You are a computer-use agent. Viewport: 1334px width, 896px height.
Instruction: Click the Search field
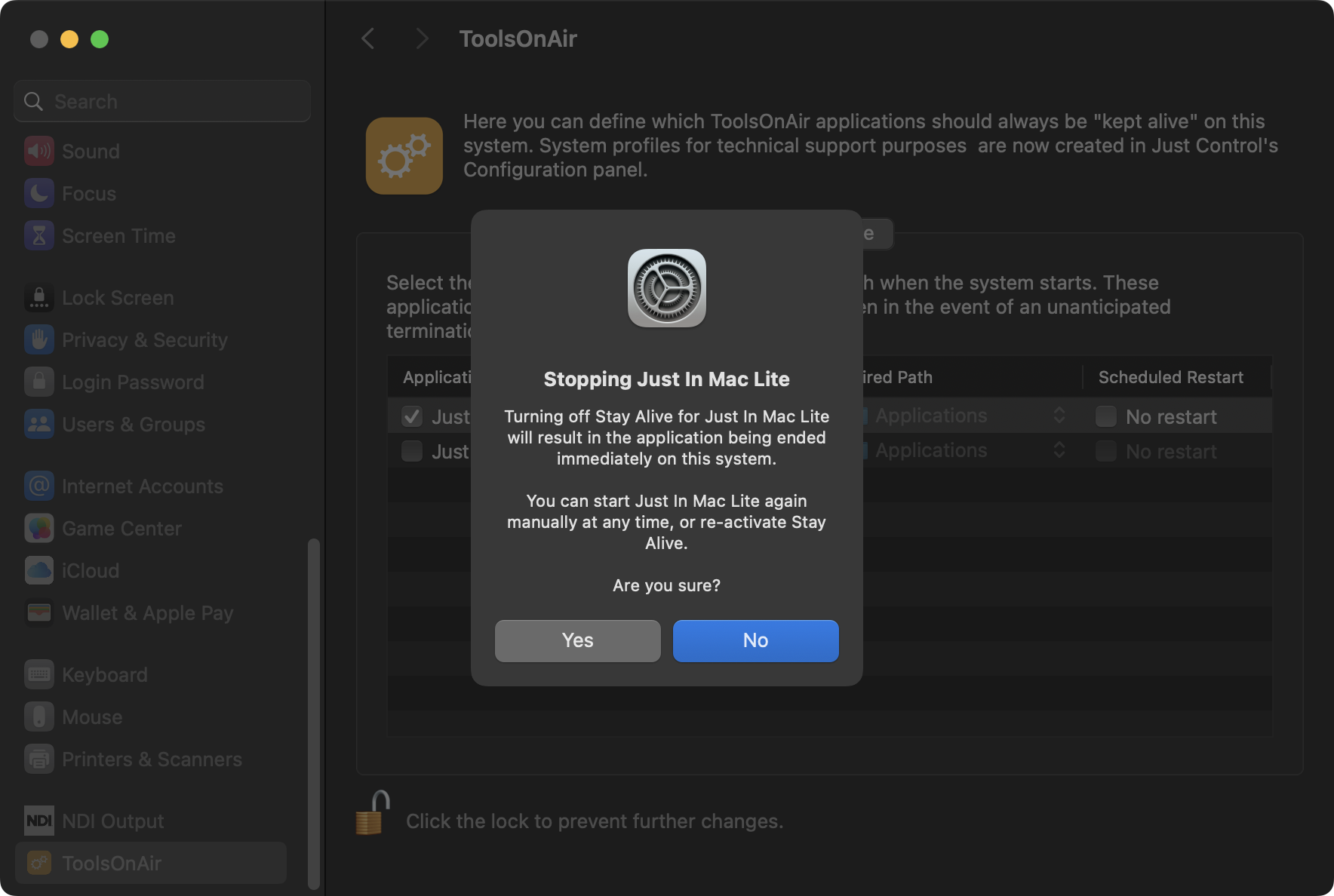coord(162,101)
